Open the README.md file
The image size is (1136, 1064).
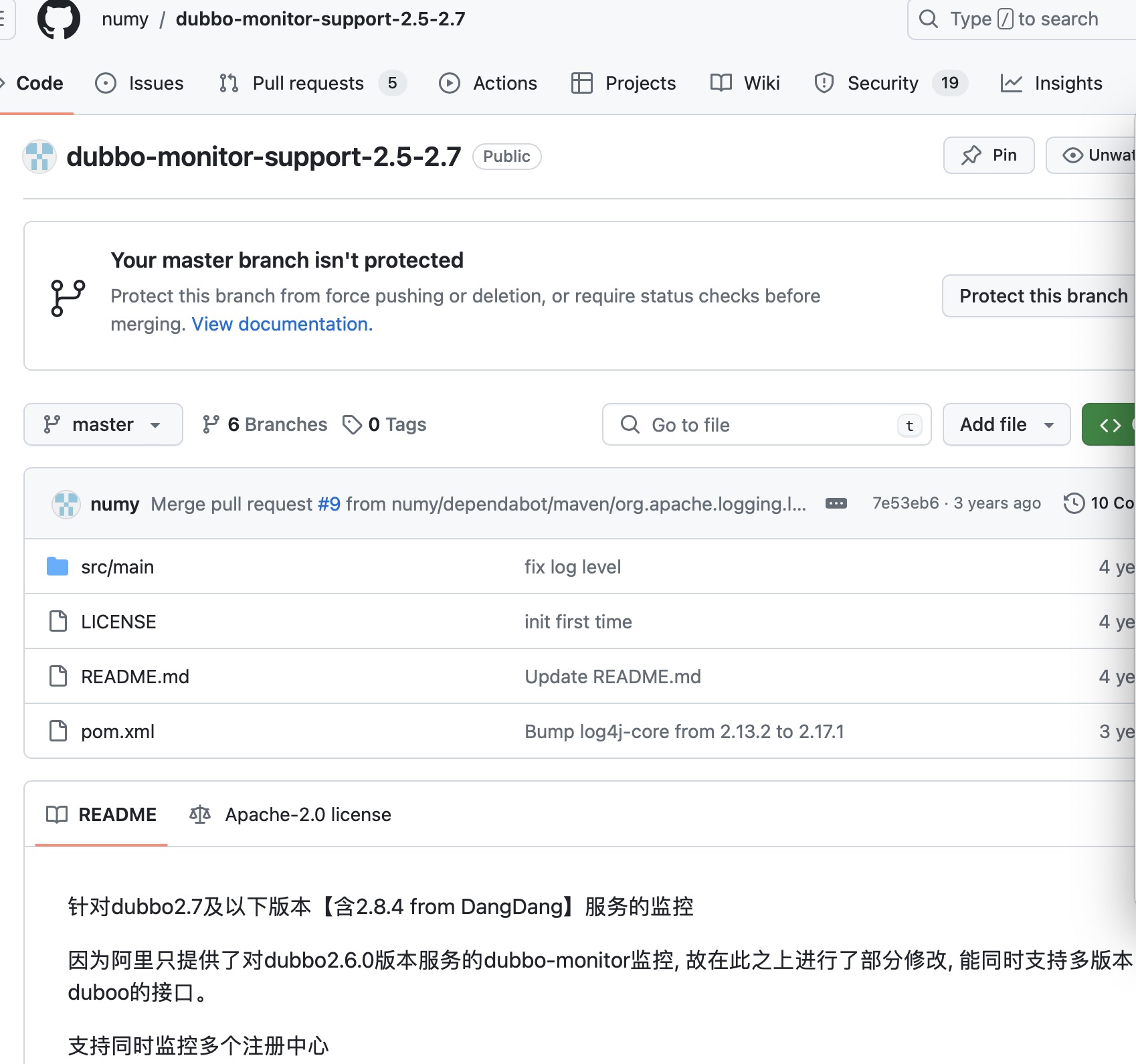coord(135,677)
